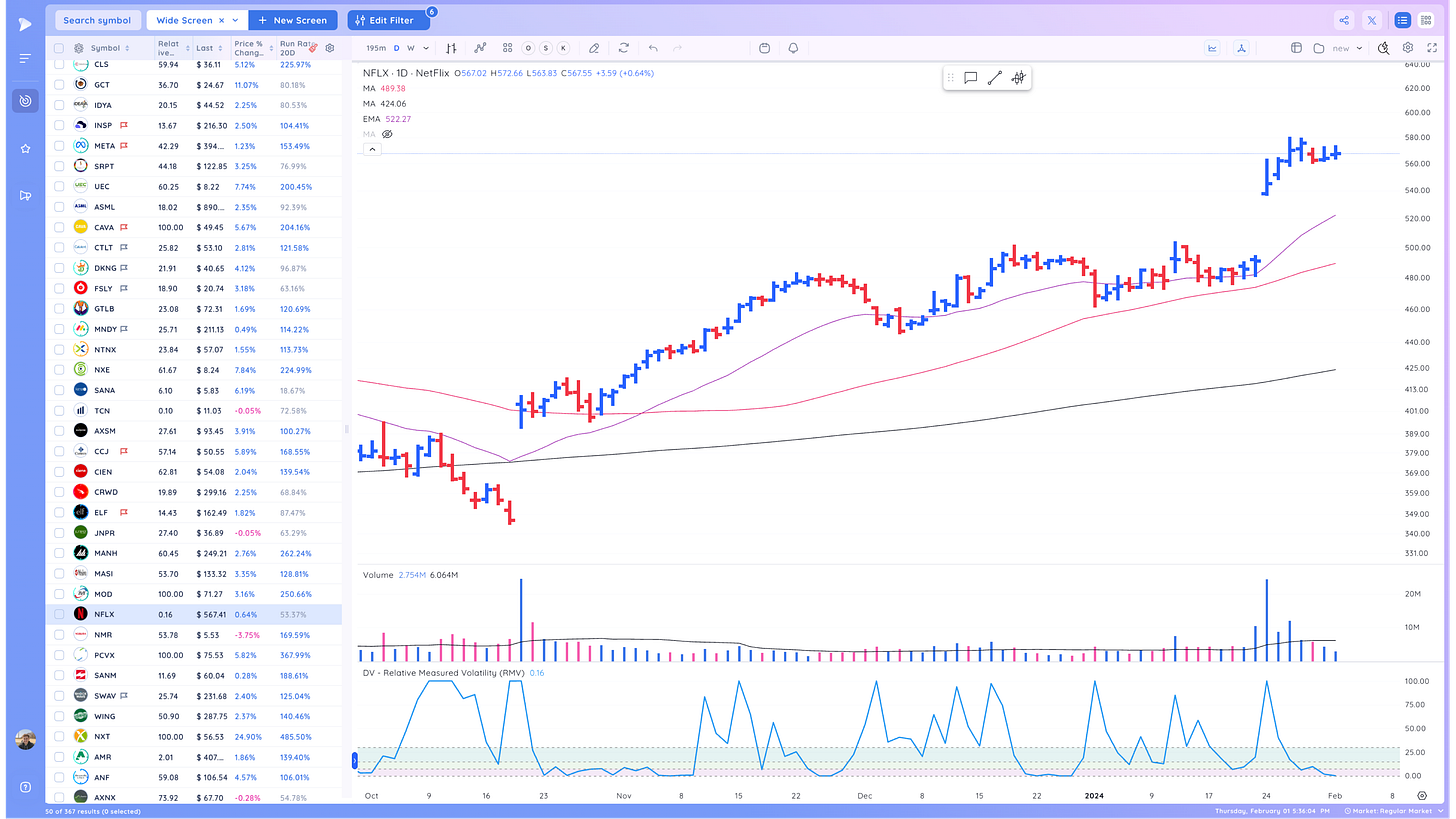This screenshot has height=819, width=1456.
Task: Redo the chart action
Action: click(x=677, y=48)
